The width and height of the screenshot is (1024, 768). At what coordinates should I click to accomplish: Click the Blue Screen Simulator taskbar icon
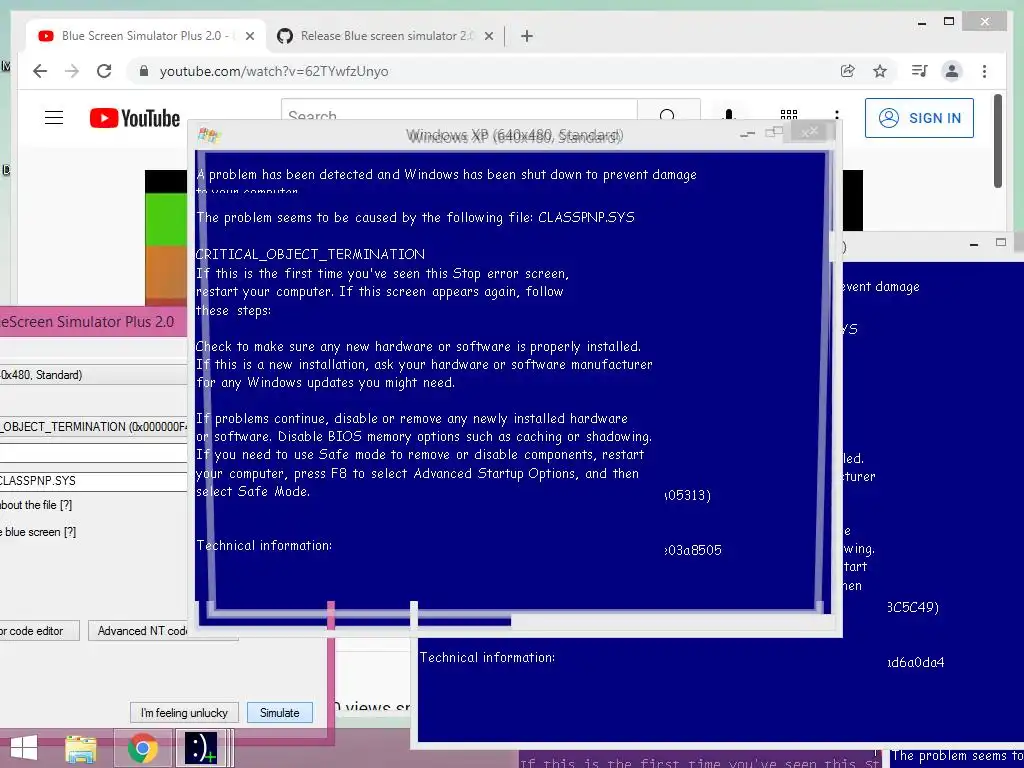(200, 748)
